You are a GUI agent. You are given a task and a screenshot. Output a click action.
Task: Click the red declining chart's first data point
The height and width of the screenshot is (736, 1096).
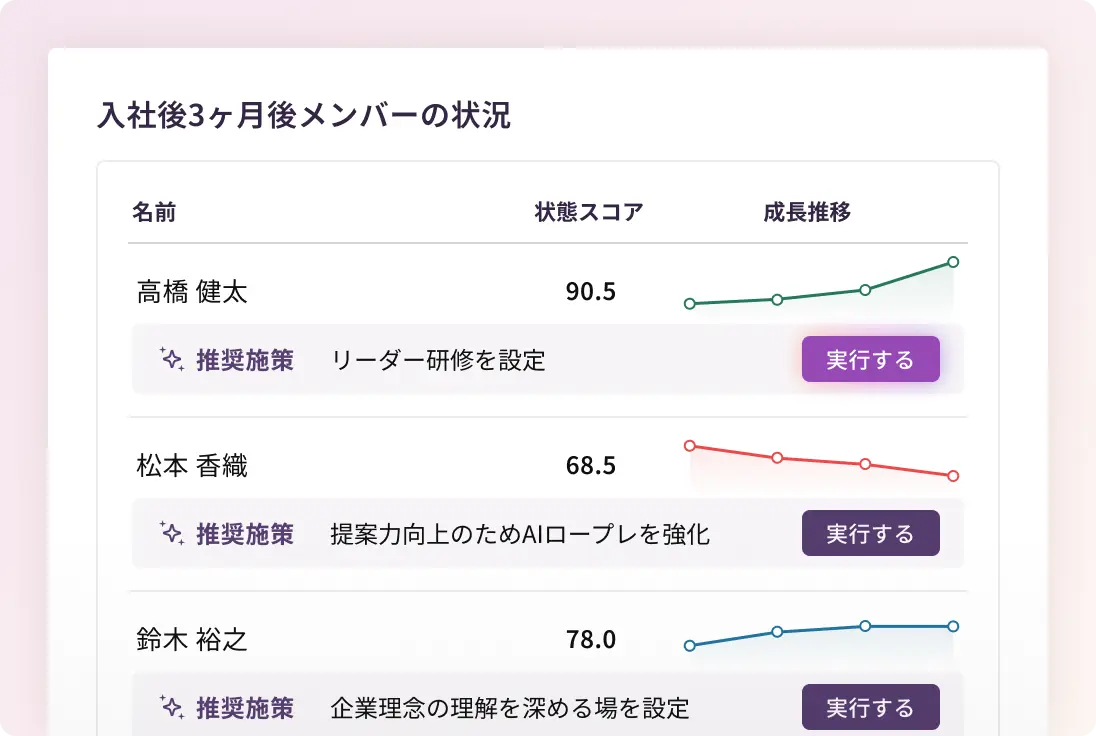point(689,446)
